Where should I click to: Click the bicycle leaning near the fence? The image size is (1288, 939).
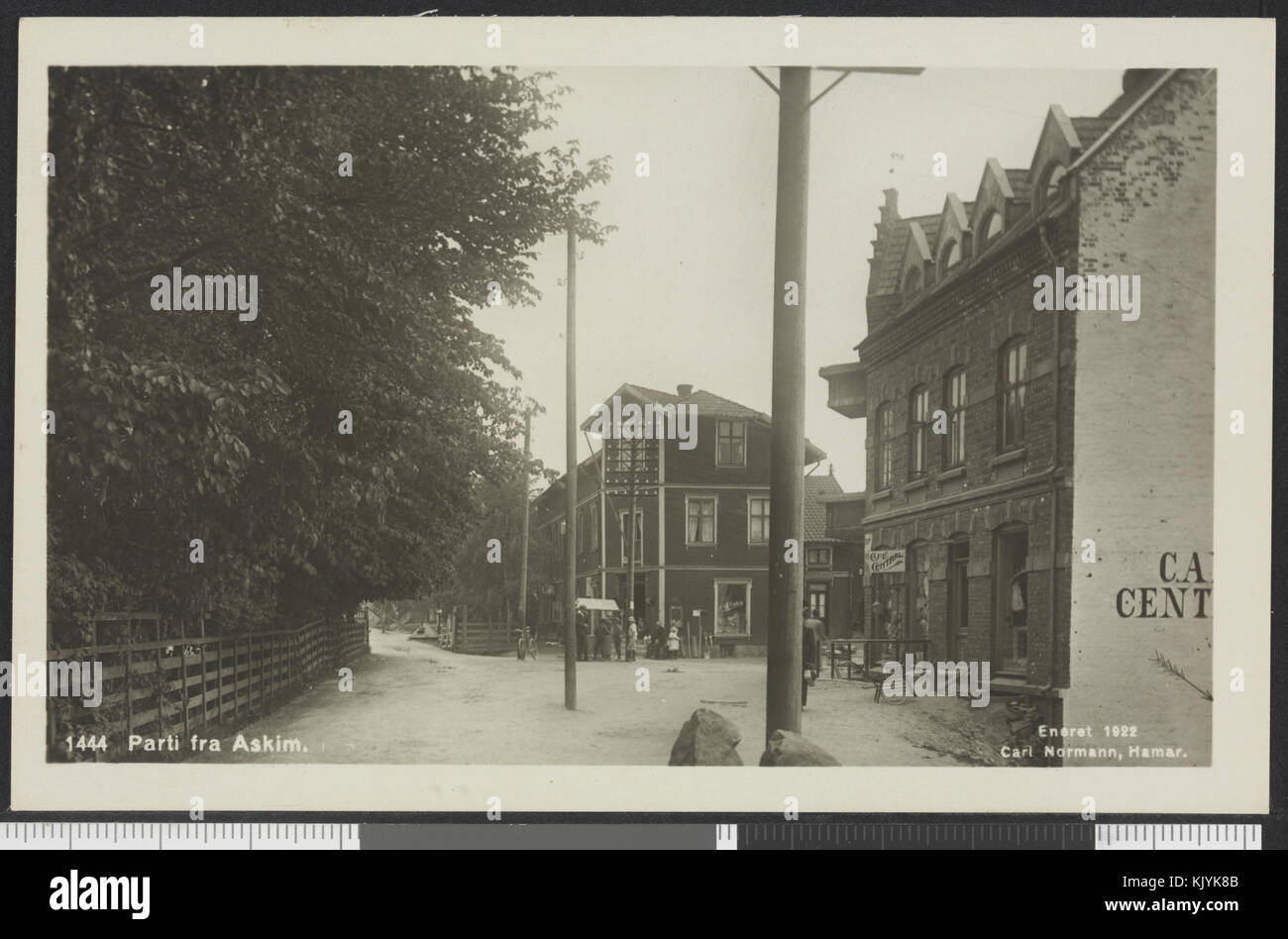click(526, 643)
